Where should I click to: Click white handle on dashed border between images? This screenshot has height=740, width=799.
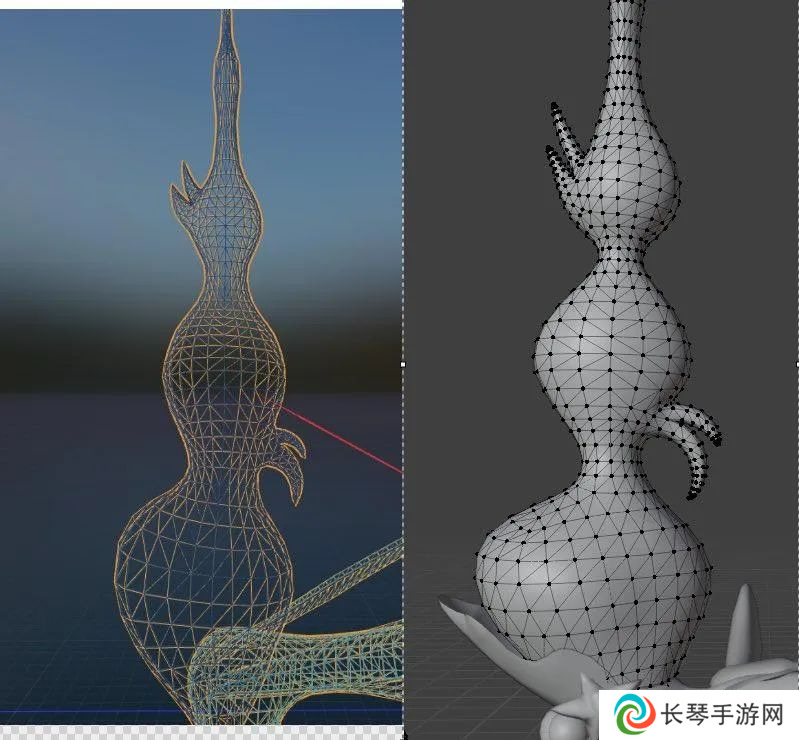(x=403, y=364)
